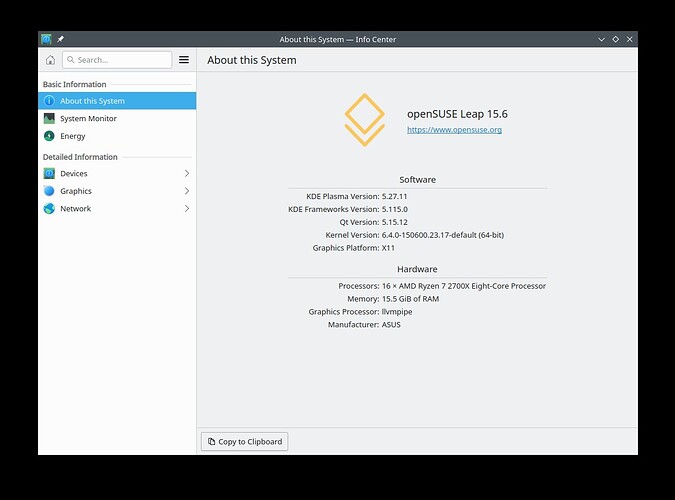Open the Energy entry

117,136
